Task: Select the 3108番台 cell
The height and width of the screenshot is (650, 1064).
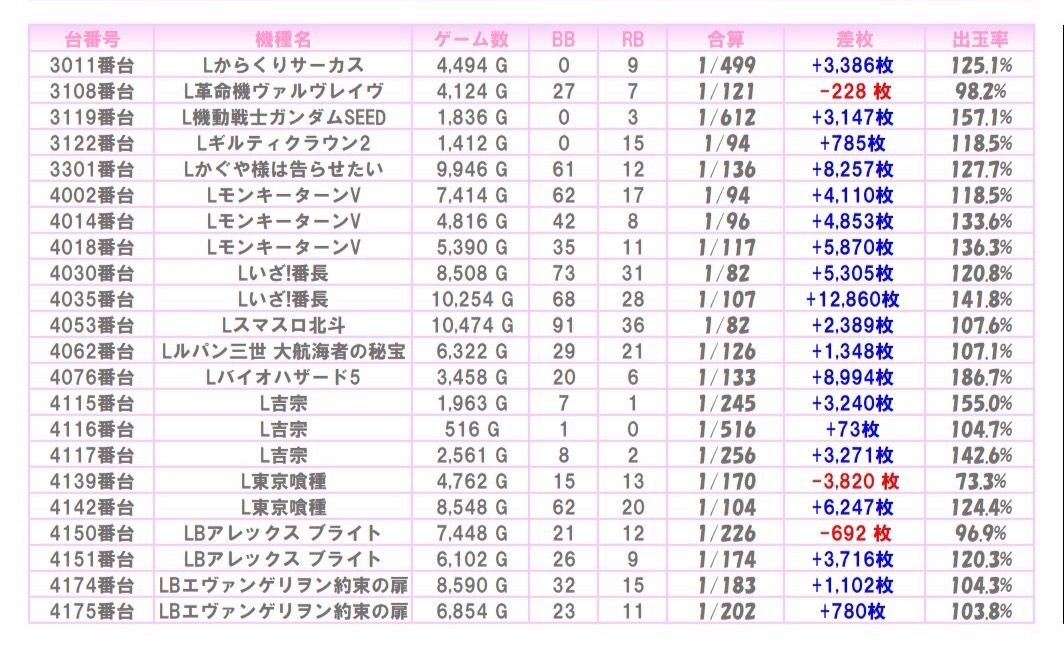Action: (x=92, y=91)
